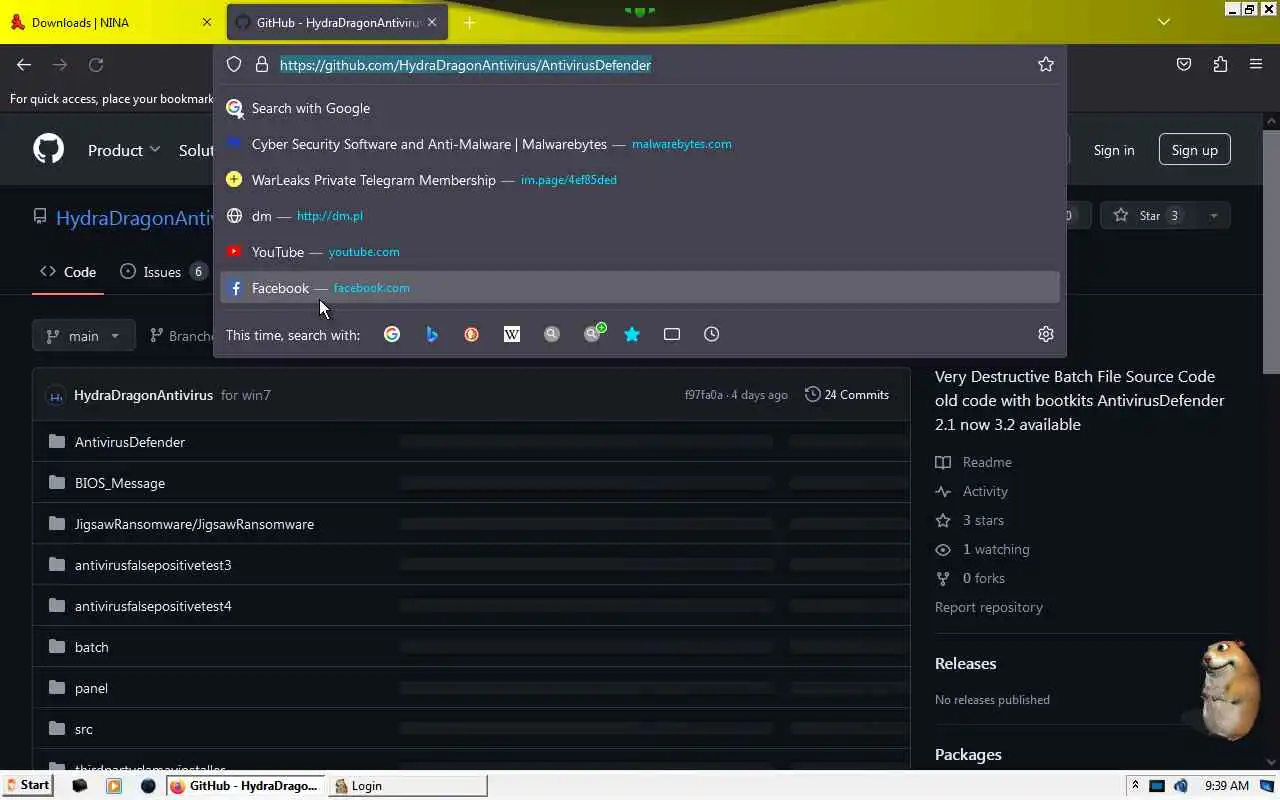Click the volume speaker tray icon
This screenshot has height=800, width=1280.
(1181, 786)
